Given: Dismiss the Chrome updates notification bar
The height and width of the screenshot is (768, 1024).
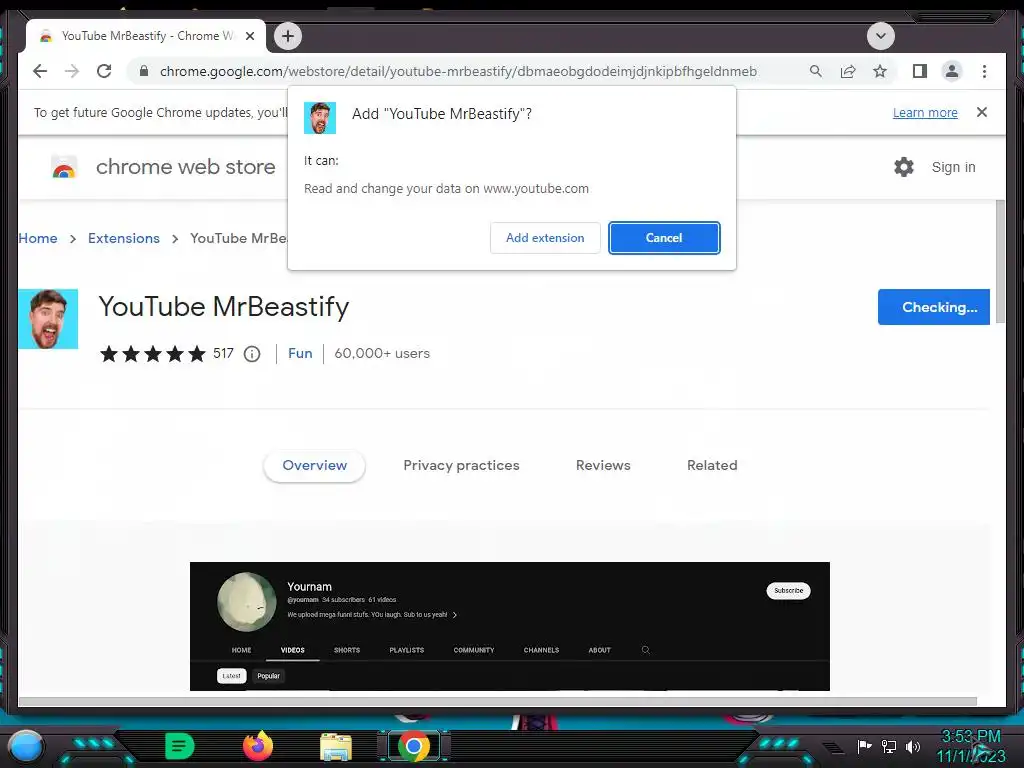Looking at the screenshot, I should point(982,112).
